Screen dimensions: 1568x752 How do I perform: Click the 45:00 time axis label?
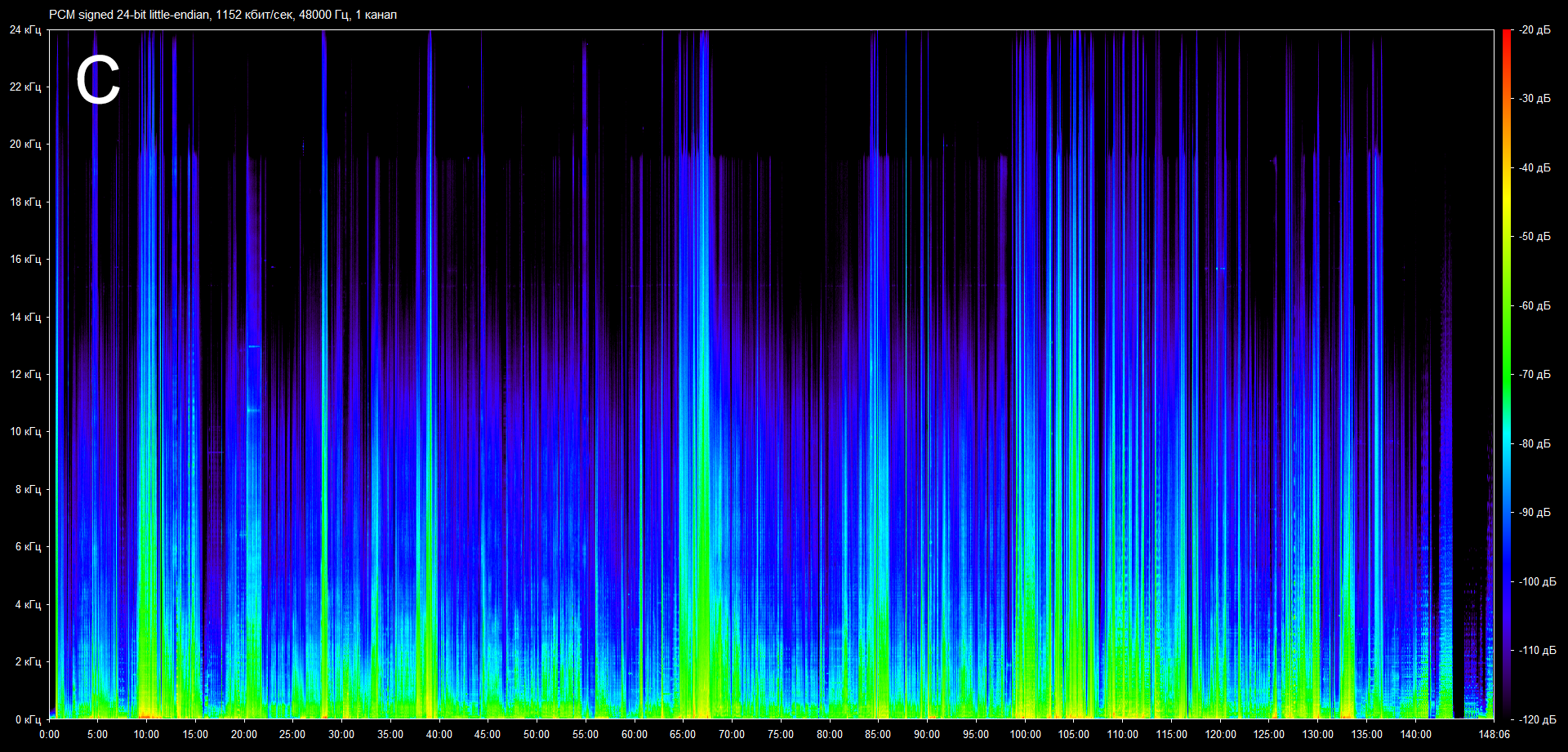pyautogui.click(x=488, y=734)
